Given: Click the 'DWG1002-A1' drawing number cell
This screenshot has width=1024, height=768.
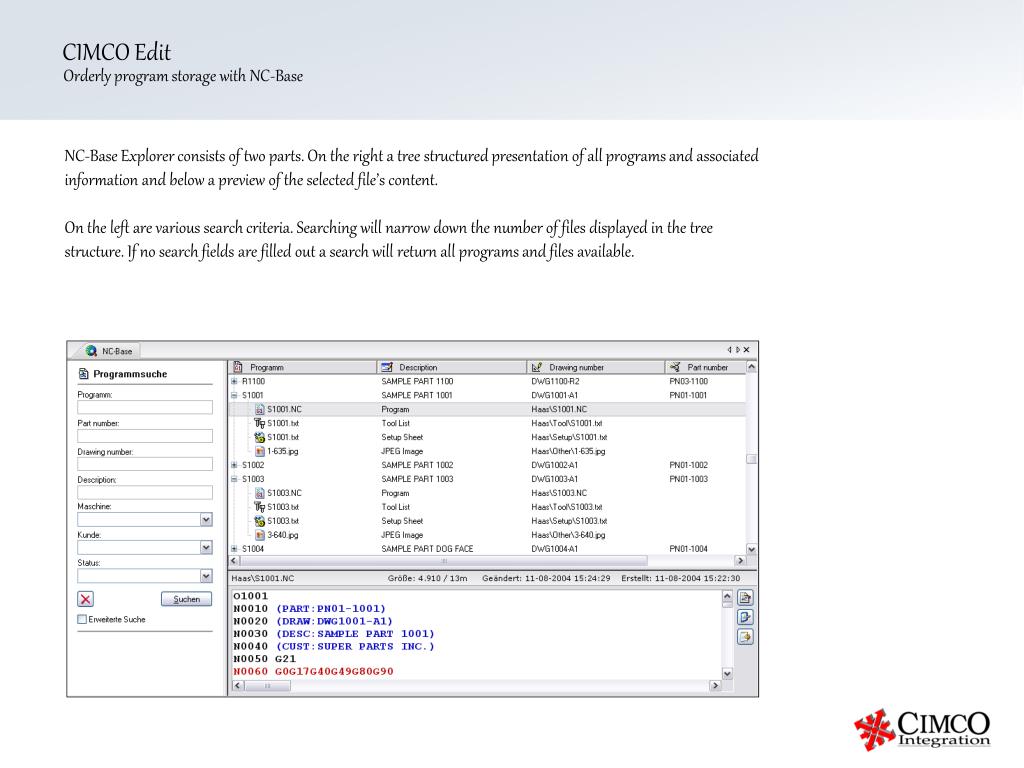Looking at the screenshot, I should click(x=554, y=465).
